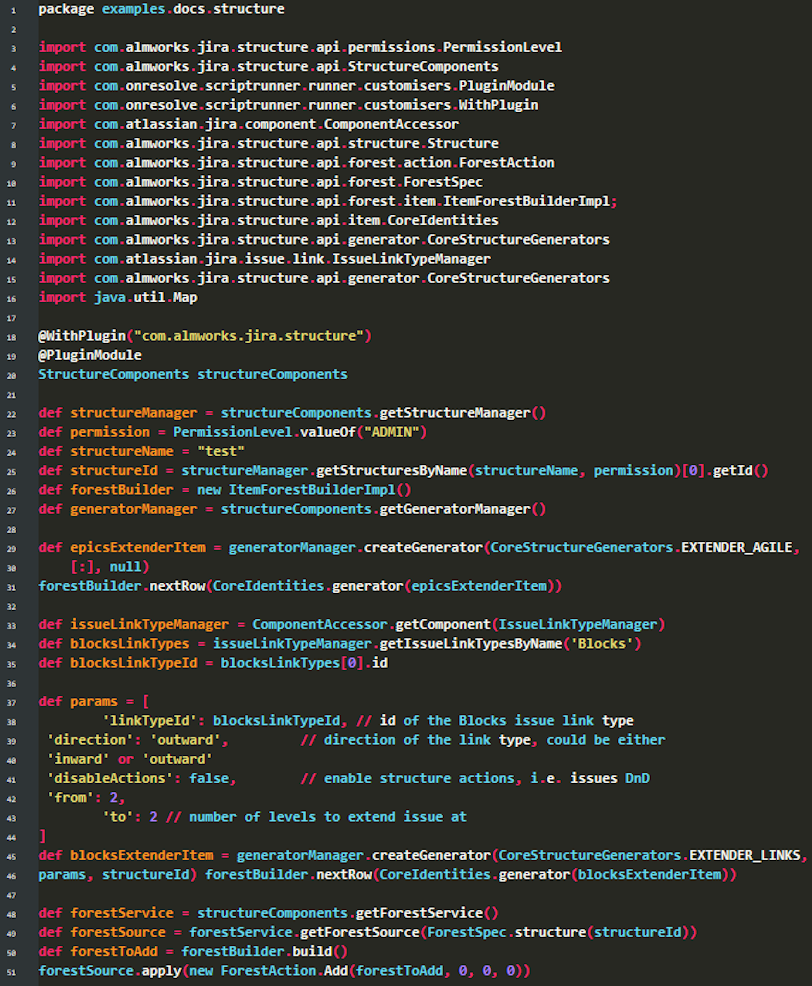The height and width of the screenshot is (986, 812).
Task: Click line number 1 in the gutter
Action: point(13,11)
